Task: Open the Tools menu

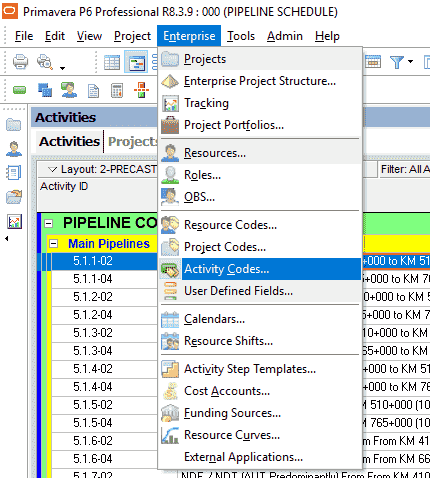Action: pos(241,36)
